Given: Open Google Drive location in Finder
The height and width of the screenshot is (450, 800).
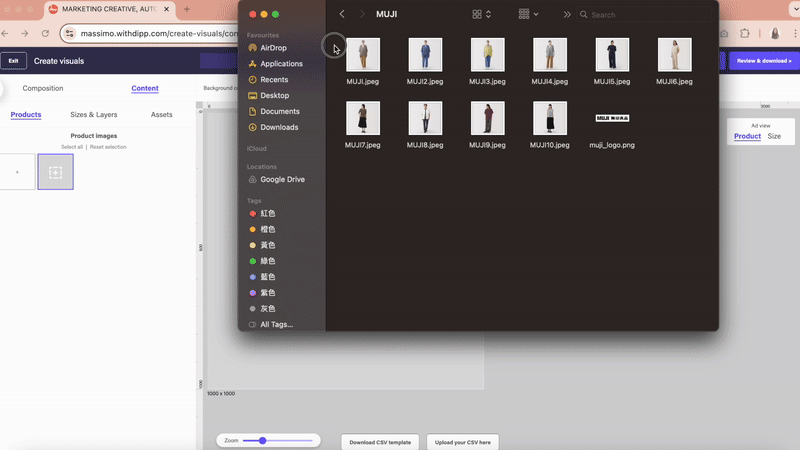Looking at the screenshot, I should point(277,180).
